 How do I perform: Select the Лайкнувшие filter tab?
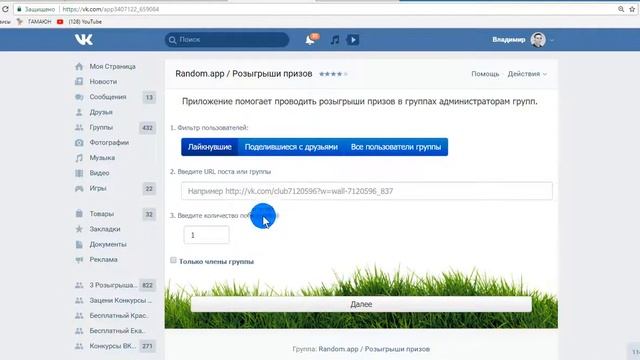(210, 147)
